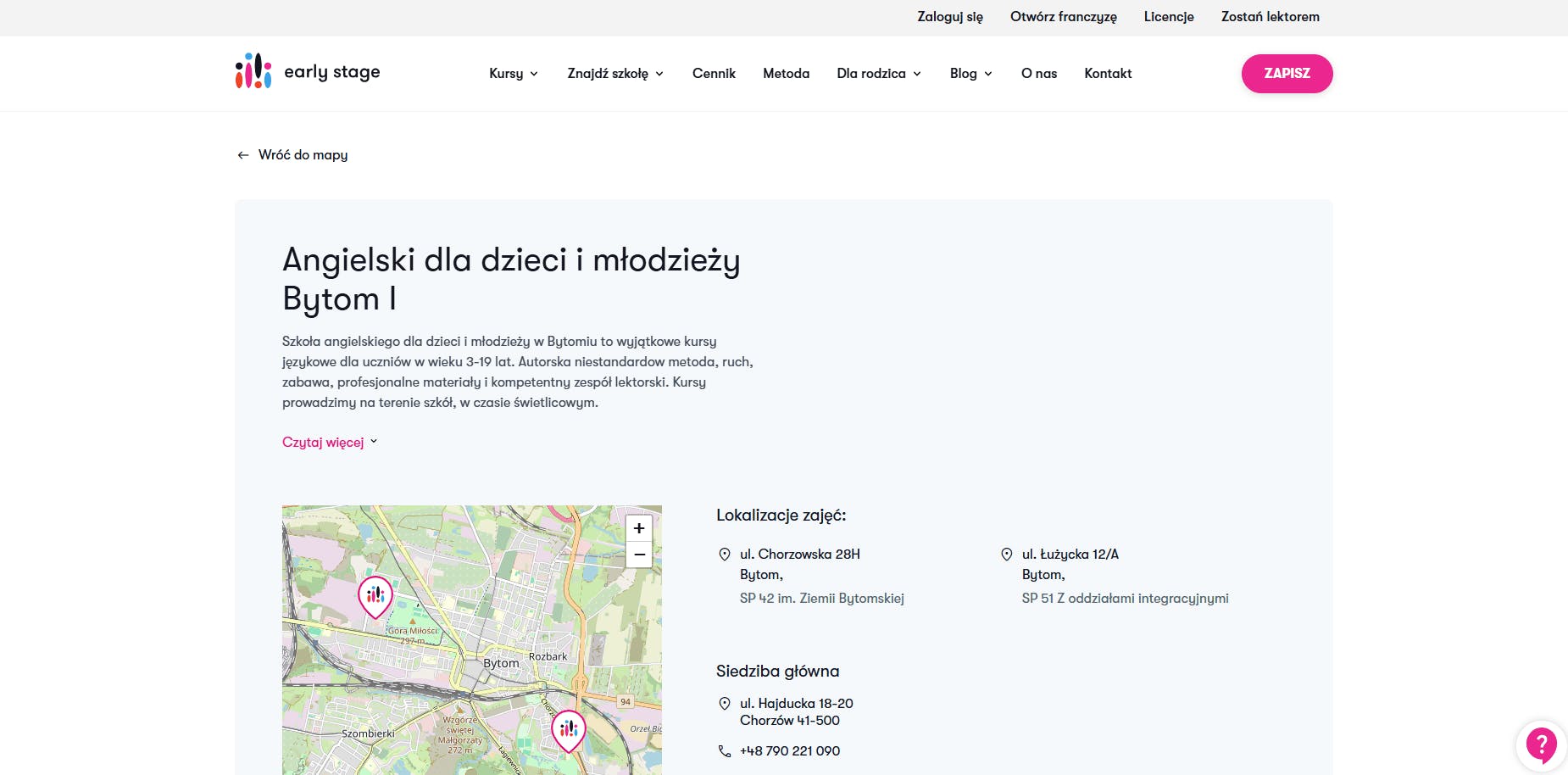This screenshot has height=775, width=1568.
Task: Zoom in on the map
Action: (x=639, y=528)
